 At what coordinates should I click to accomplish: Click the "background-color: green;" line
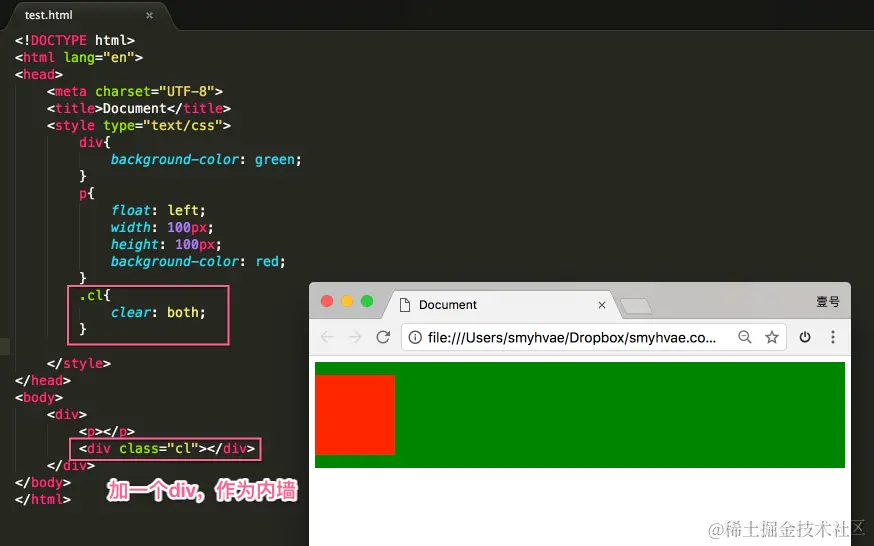[206, 159]
